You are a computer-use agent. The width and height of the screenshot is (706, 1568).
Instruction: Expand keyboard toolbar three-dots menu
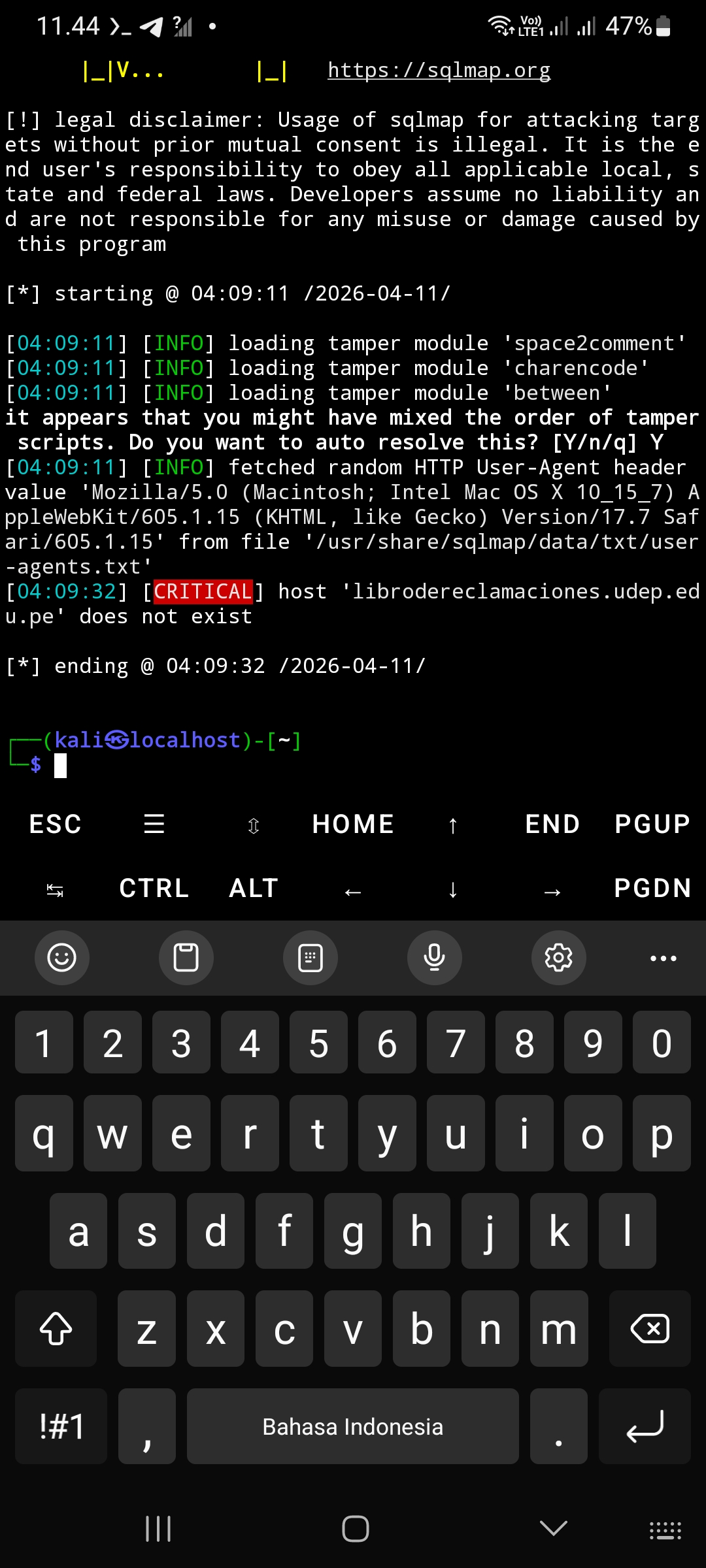click(x=664, y=958)
